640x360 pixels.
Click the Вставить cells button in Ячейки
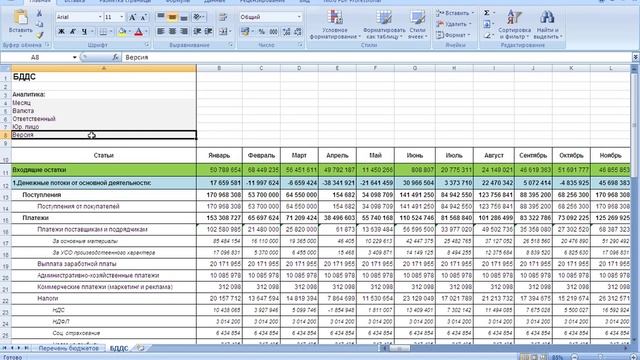[455, 13]
